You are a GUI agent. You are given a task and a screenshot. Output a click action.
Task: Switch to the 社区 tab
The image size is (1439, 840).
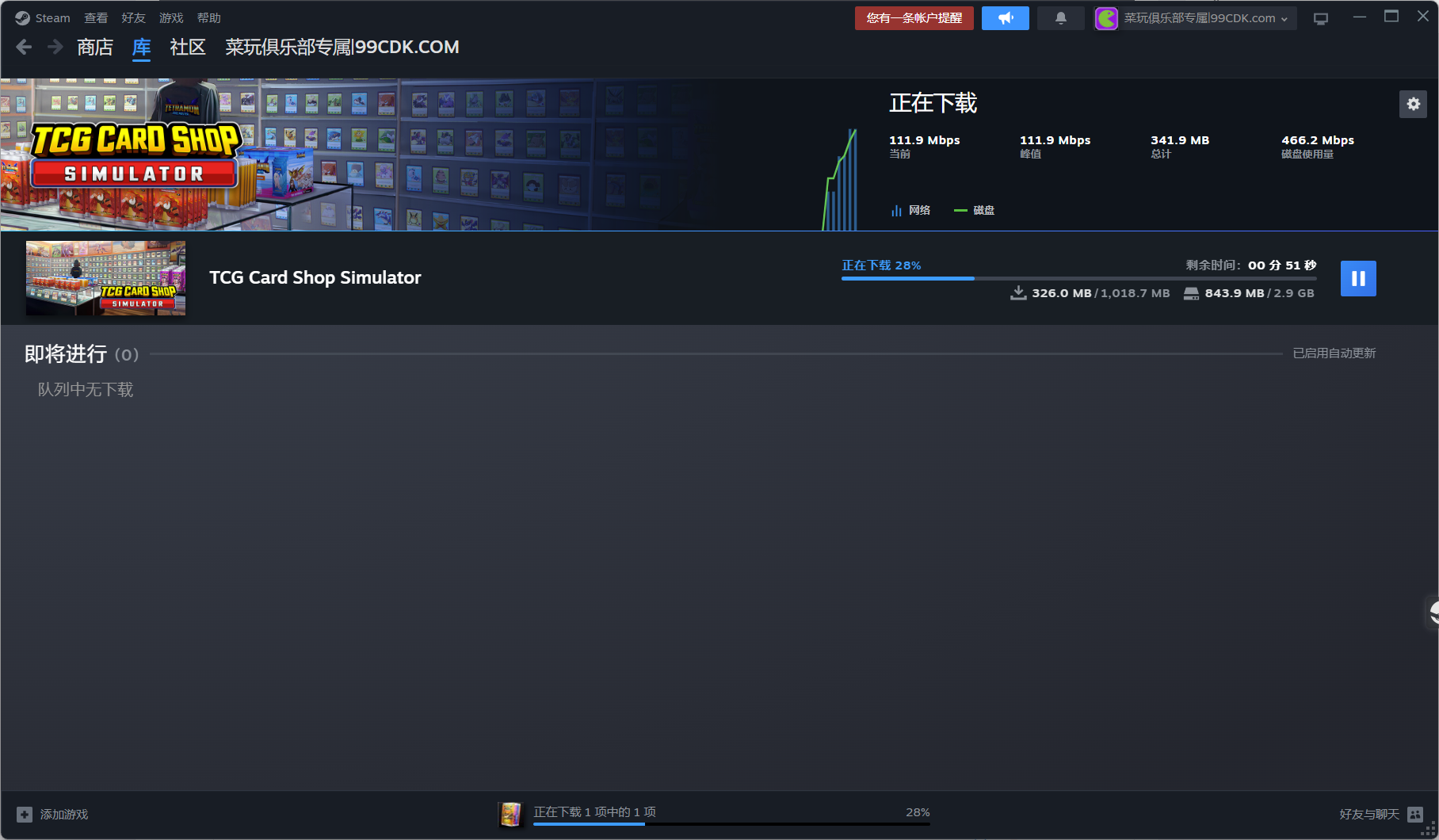coord(188,48)
